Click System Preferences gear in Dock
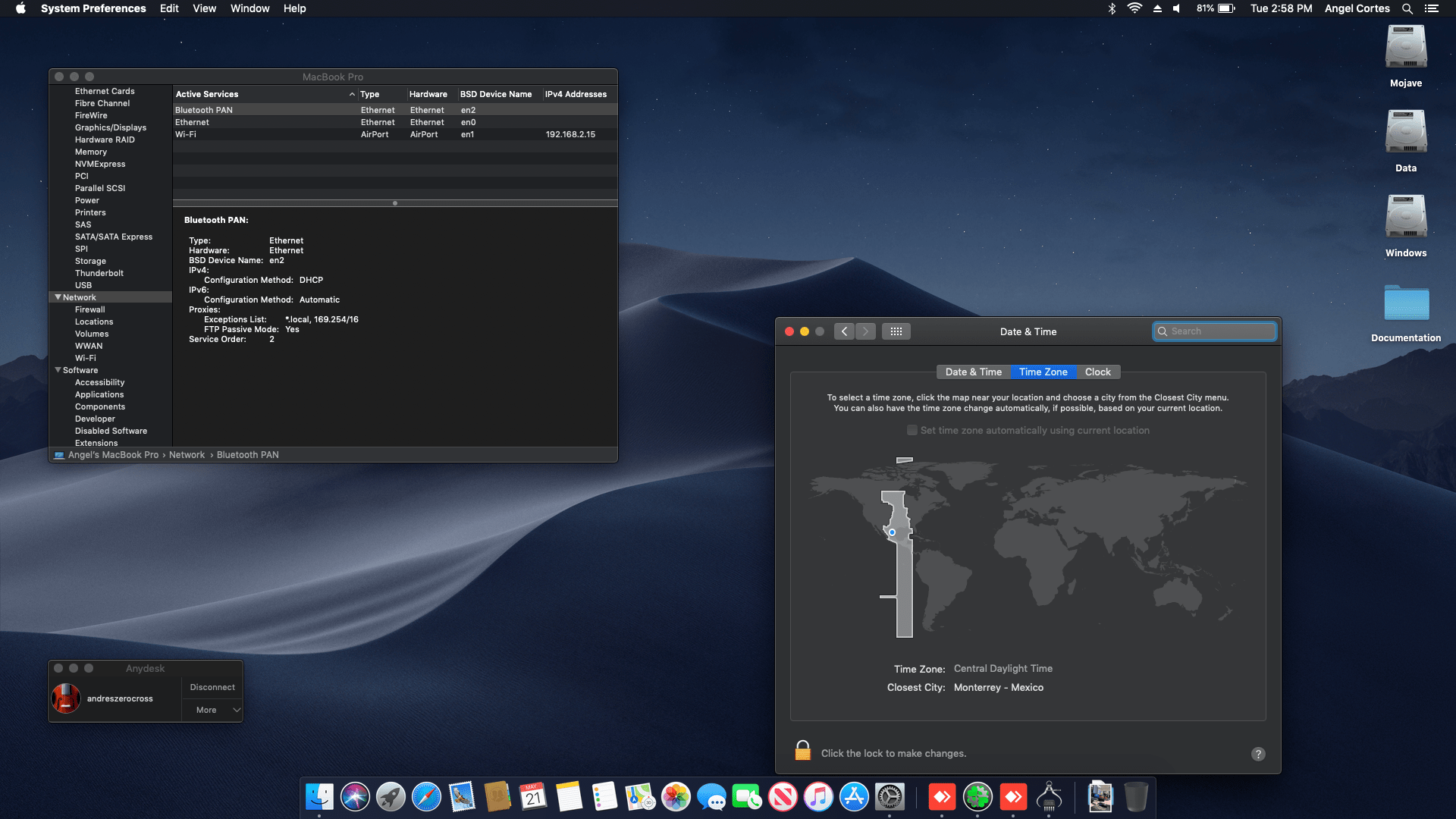The image size is (1456, 819). (890, 797)
